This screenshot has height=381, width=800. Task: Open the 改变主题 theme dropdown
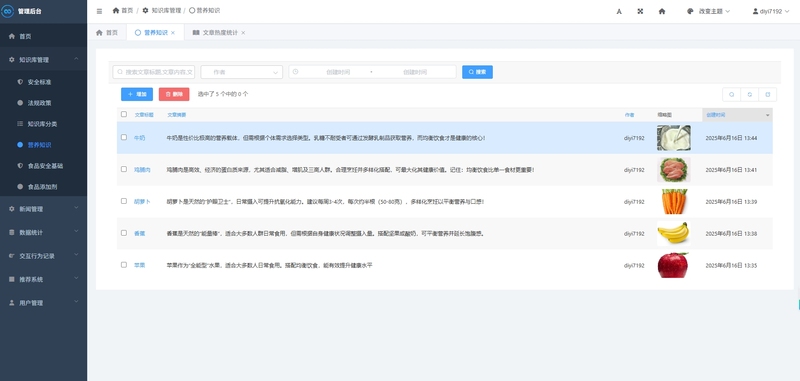[709, 11]
